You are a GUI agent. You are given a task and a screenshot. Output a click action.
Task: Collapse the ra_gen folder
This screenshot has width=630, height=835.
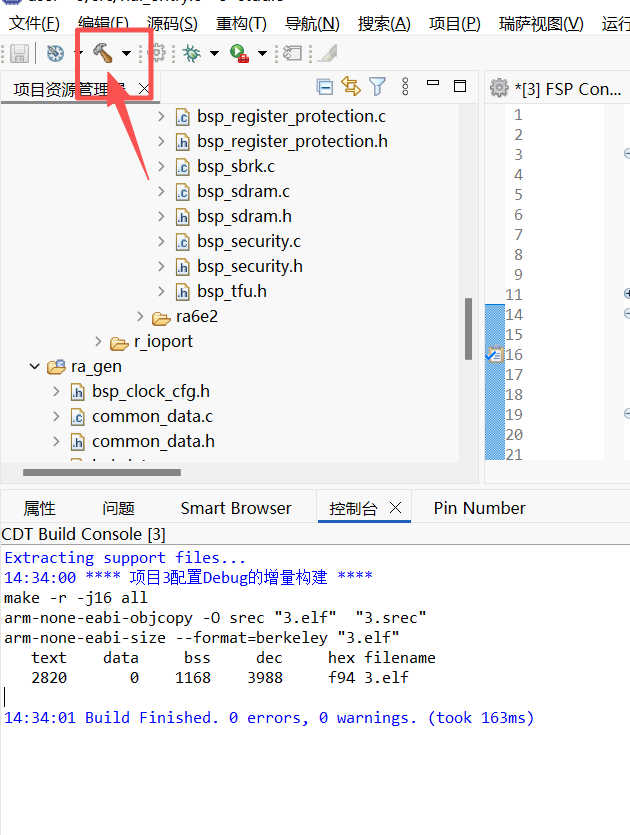[35, 366]
